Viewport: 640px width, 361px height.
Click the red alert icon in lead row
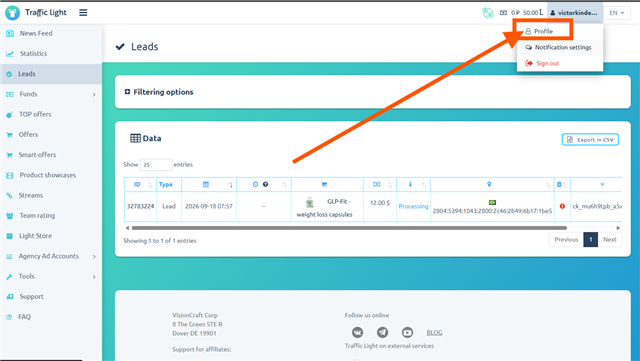(x=562, y=206)
